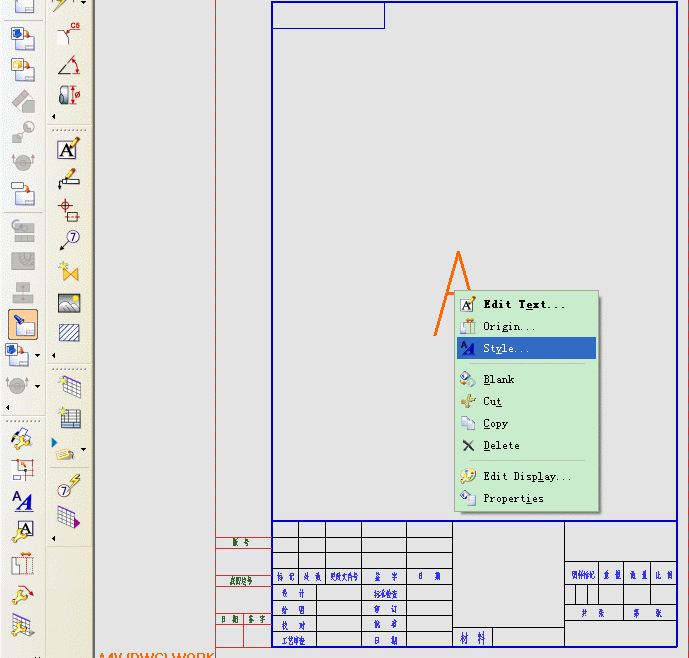This screenshot has width=689, height=658.
Task: Click the yellow tag label icon
Action: pos(65,453)
